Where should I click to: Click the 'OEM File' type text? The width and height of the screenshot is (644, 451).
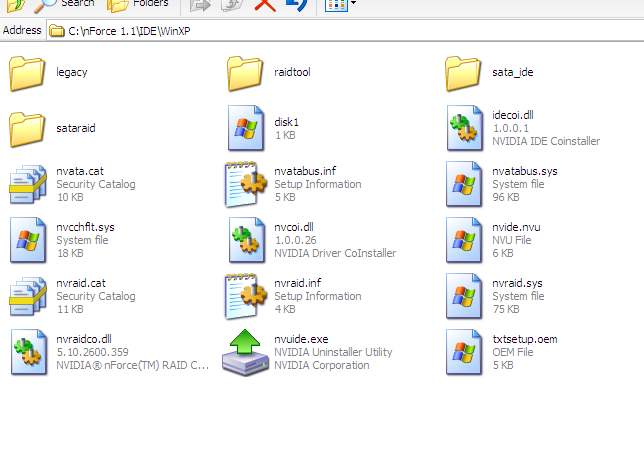[512, 352]
